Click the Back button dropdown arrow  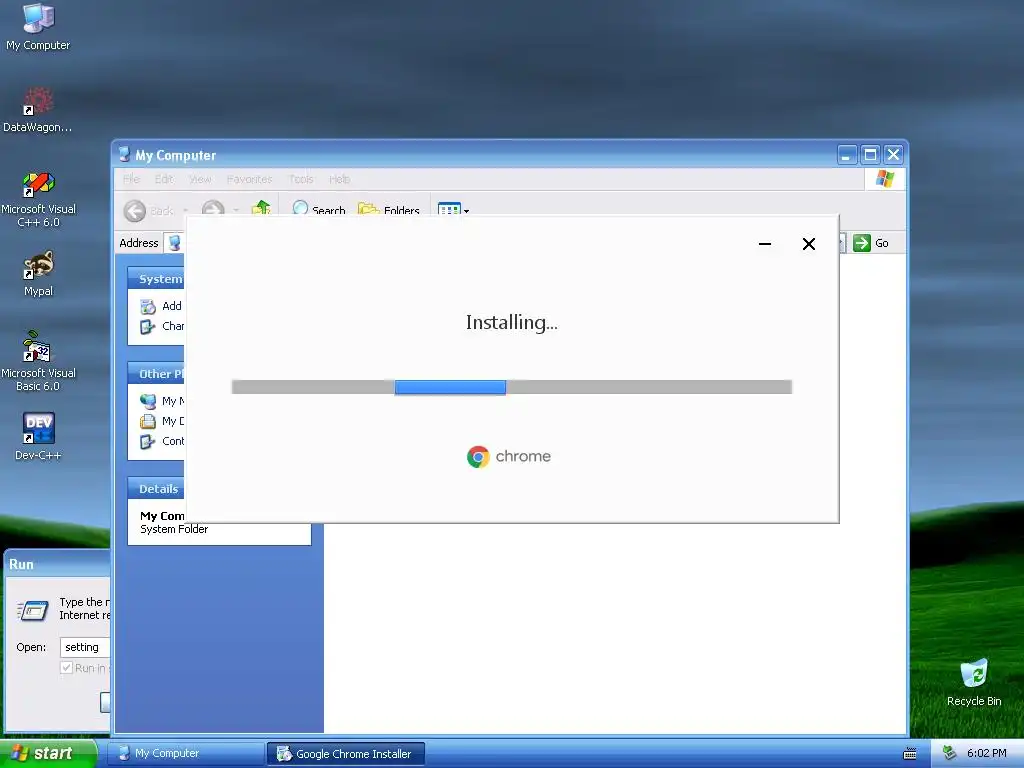tap(186, 210)
